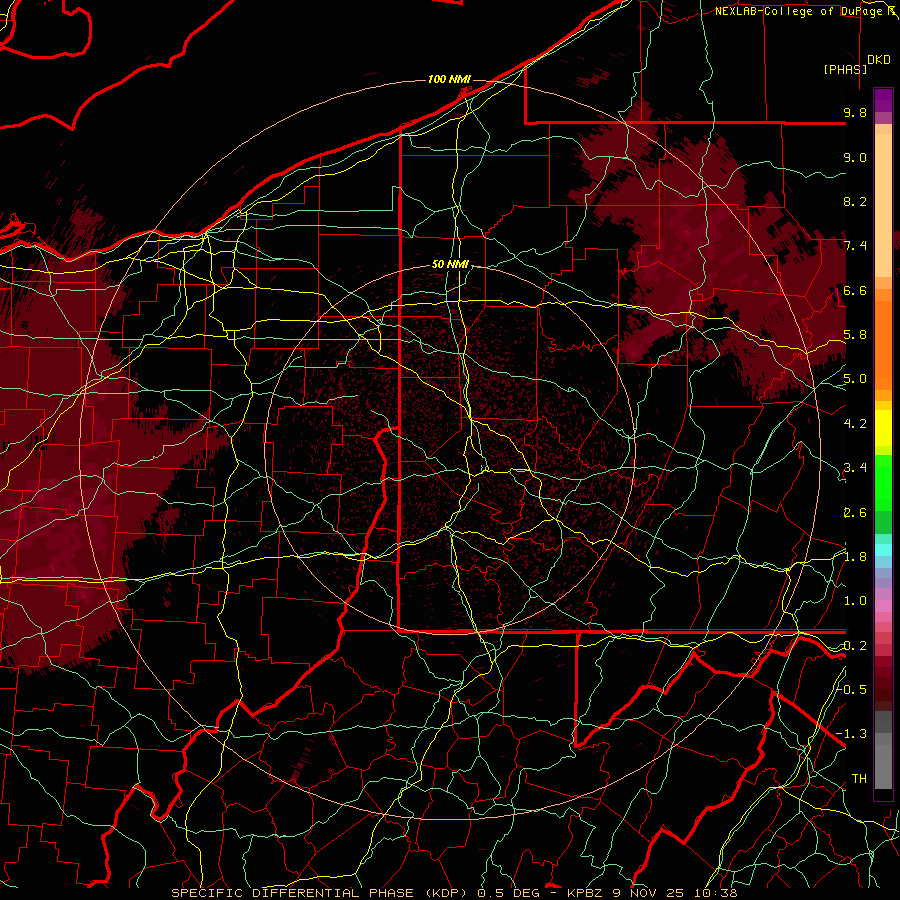Click the -0.5 legend value
This screenshot has width=900, height=900.
852,689
